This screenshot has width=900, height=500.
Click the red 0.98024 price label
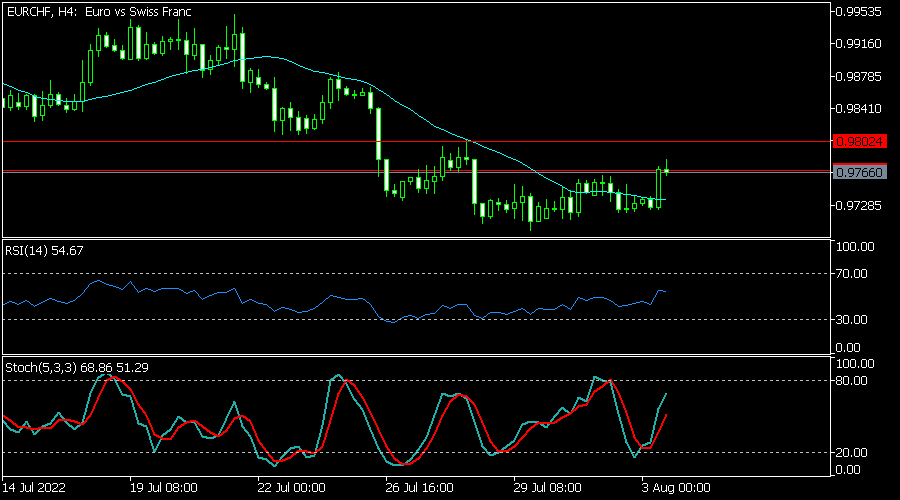tap(860, 141)
